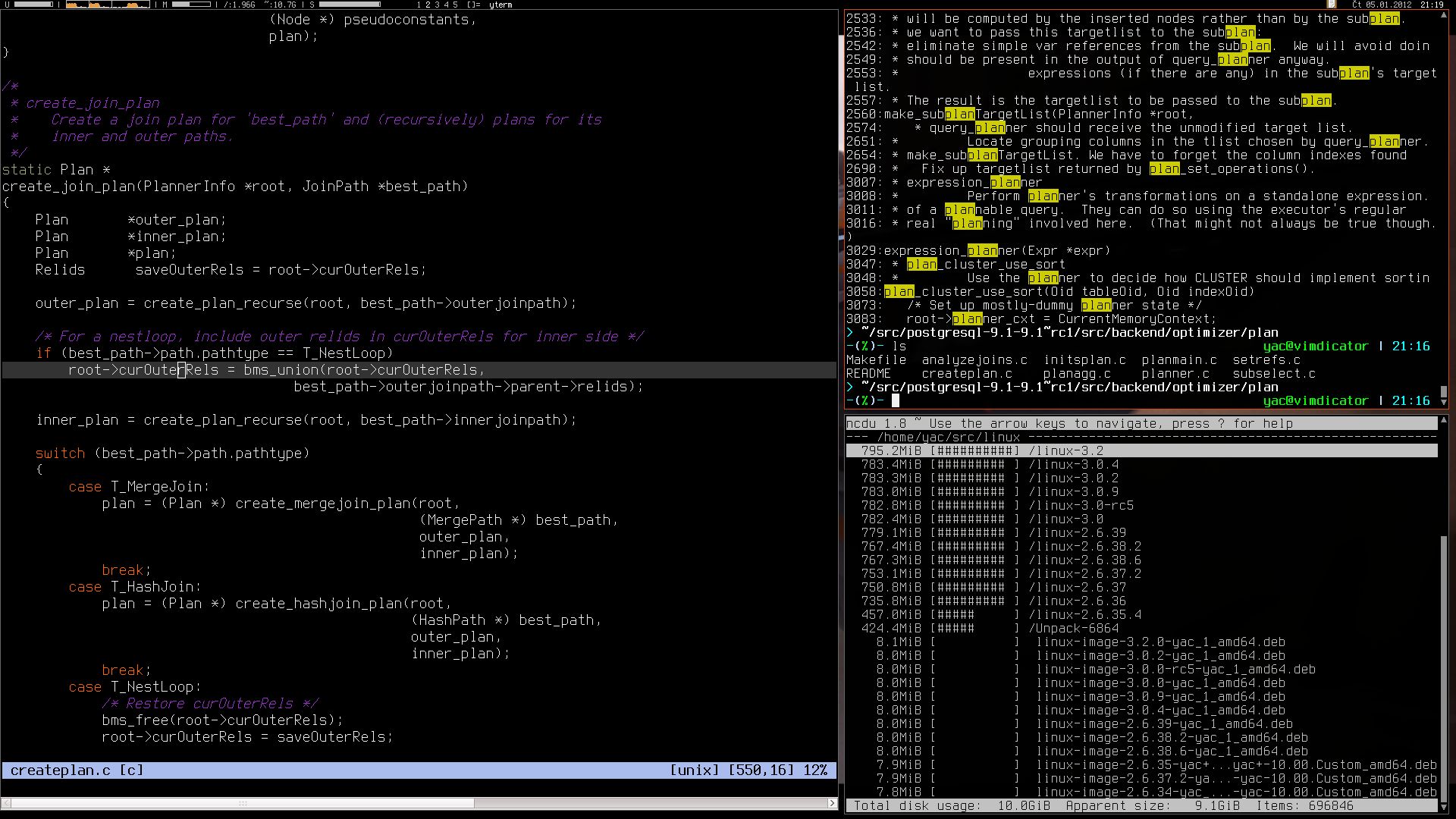Screen dimensions: 1456x819
Task: Click the ~:10.7G home disk indicator
Action: pyautogui.click(x=280, y=5)
